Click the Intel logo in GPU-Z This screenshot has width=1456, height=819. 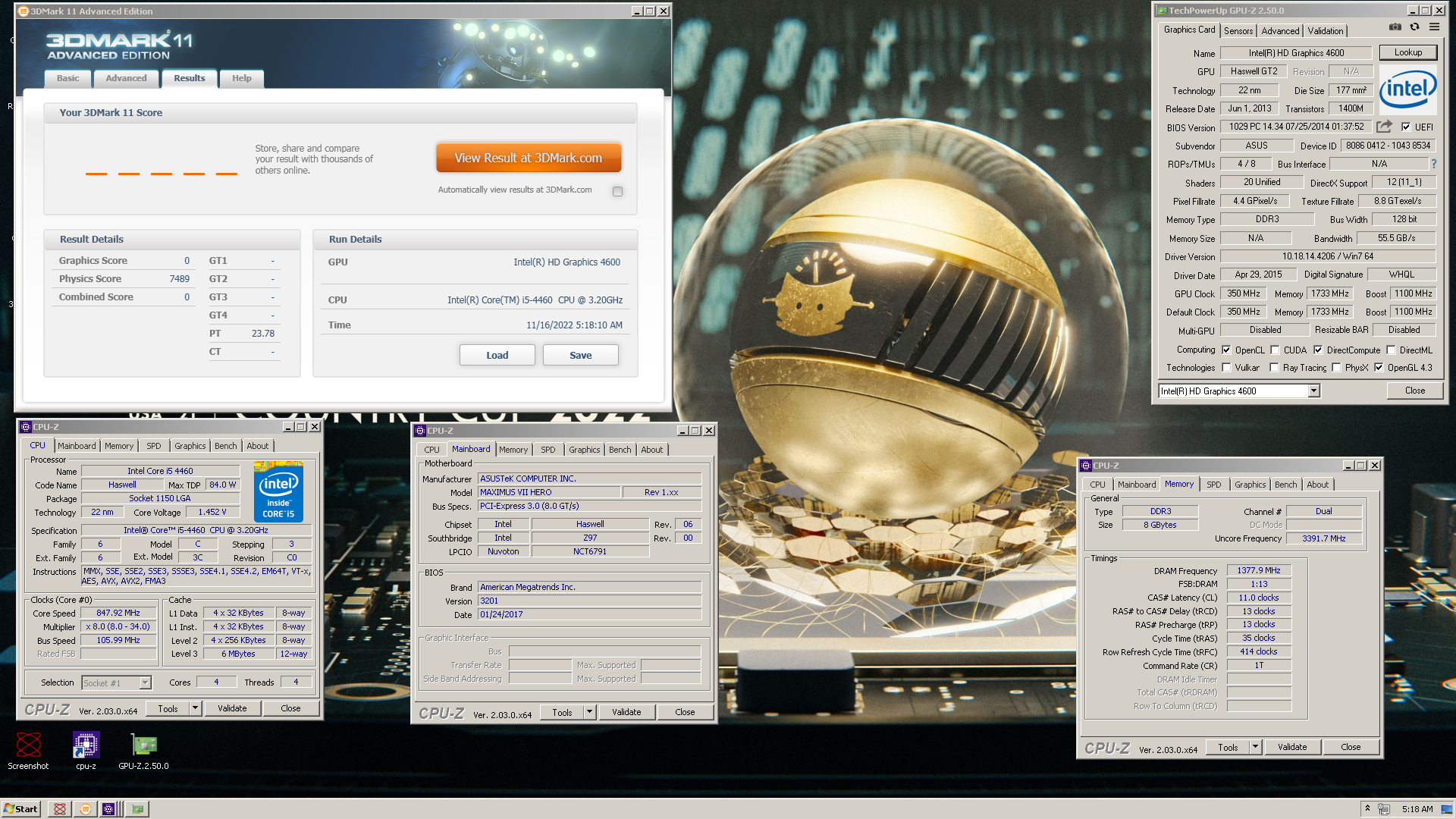click(1408, 89)
